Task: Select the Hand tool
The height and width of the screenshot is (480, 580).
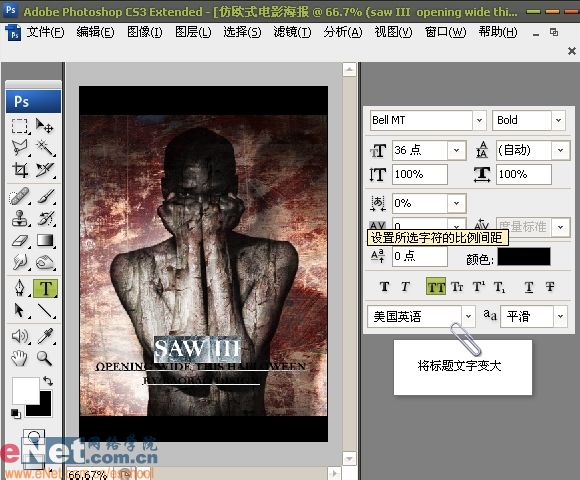Action: pos(20,358)
